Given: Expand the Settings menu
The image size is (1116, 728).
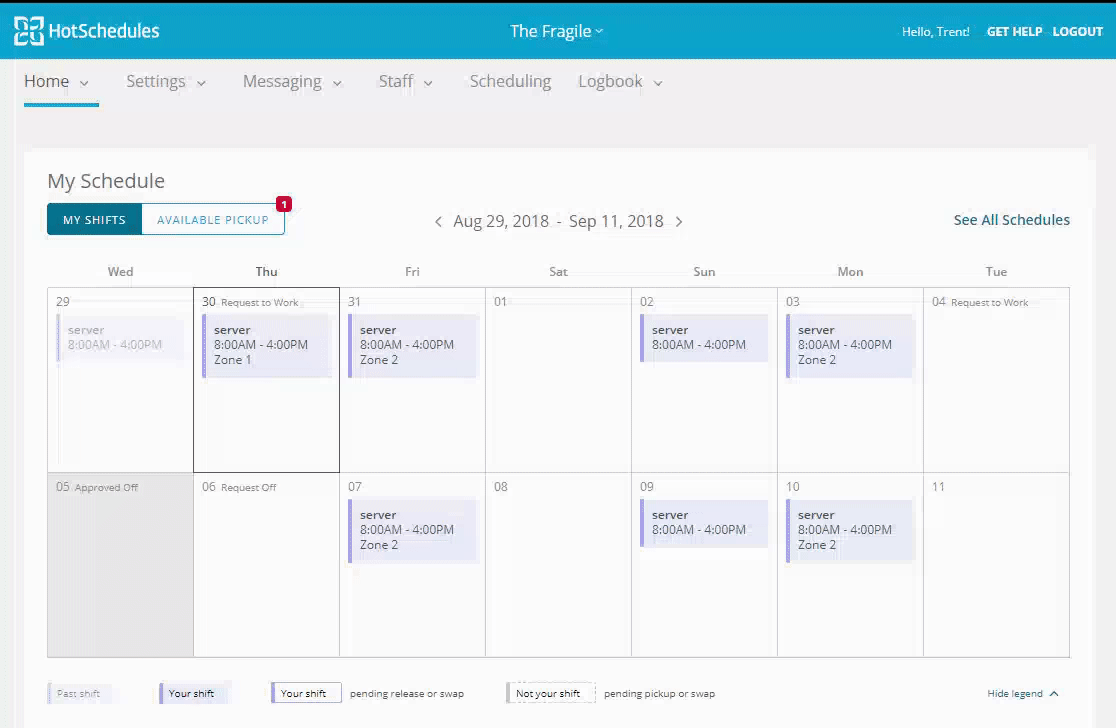Looking at the screenshot, I should [165, 82].
